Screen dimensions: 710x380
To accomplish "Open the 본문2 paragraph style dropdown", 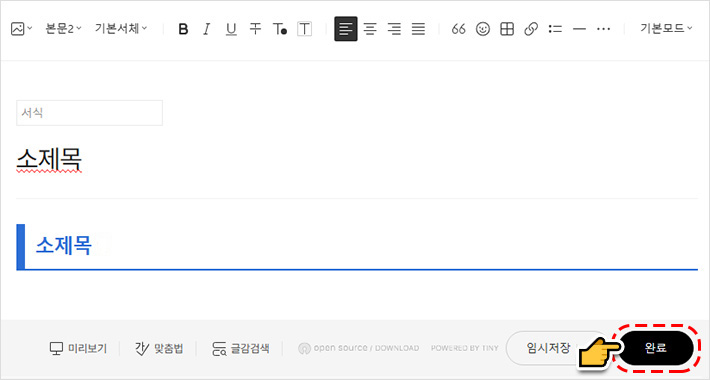I will coord(63,29).
